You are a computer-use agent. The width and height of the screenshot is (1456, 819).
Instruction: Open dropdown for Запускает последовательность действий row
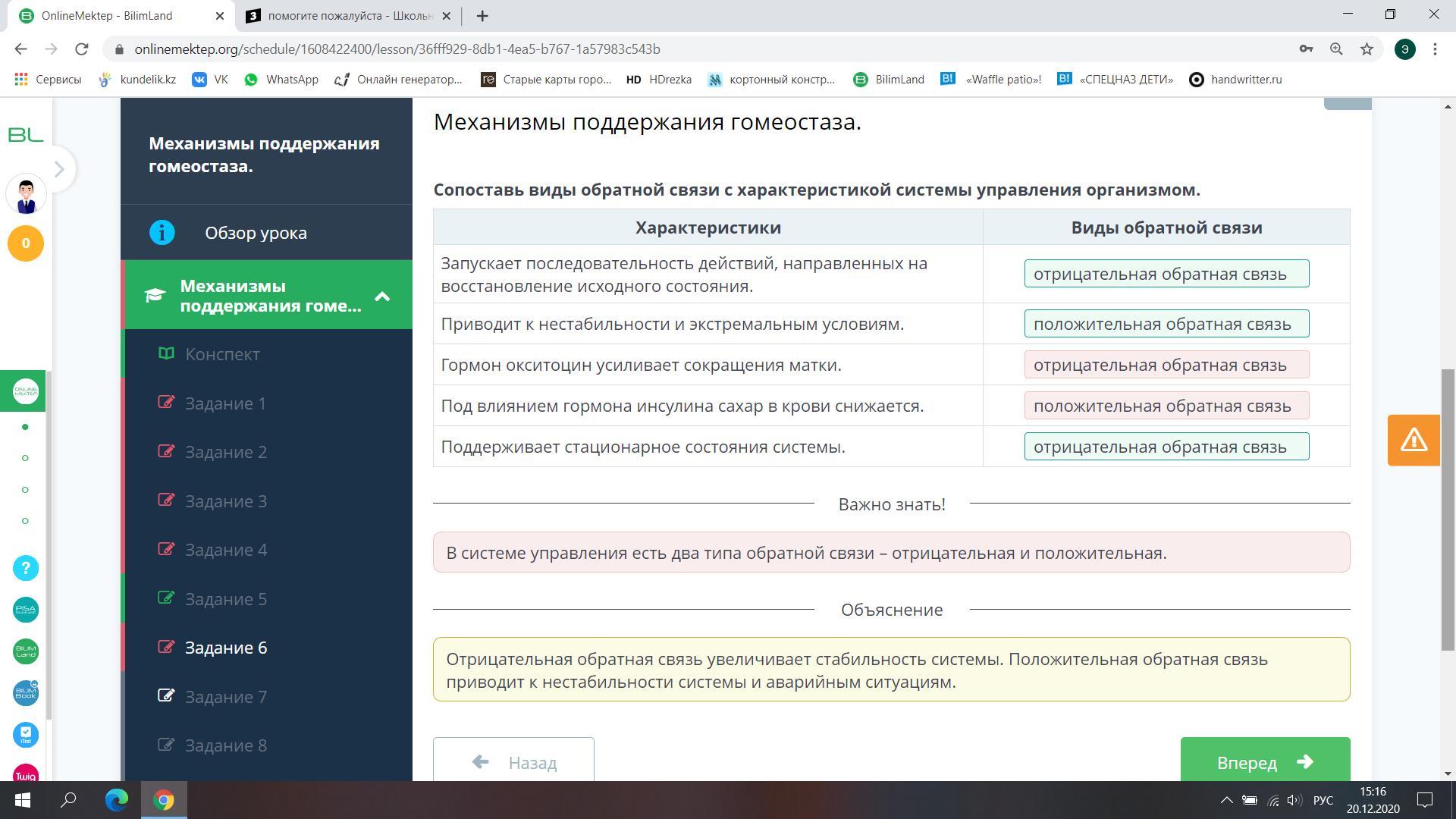pos(1166,274)
